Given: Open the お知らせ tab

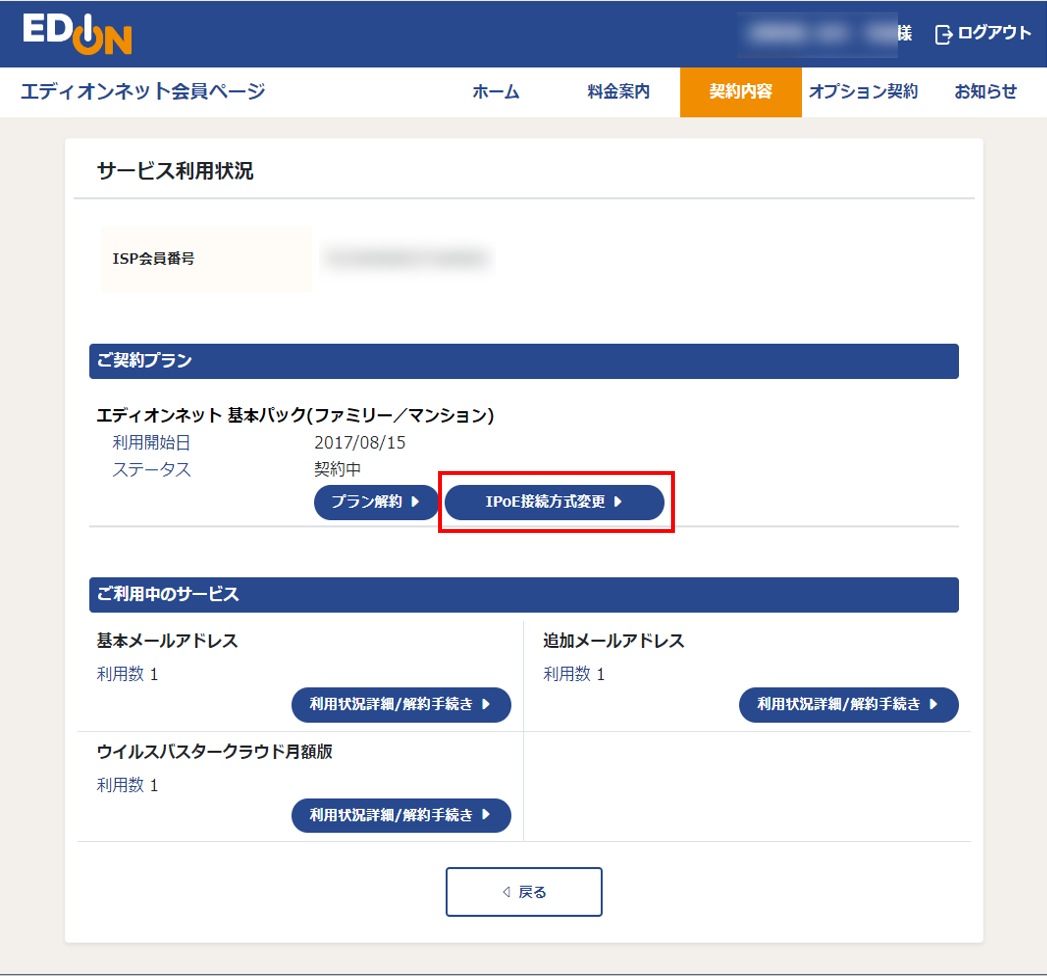Looking at the screenshot, I should [985, 92].
